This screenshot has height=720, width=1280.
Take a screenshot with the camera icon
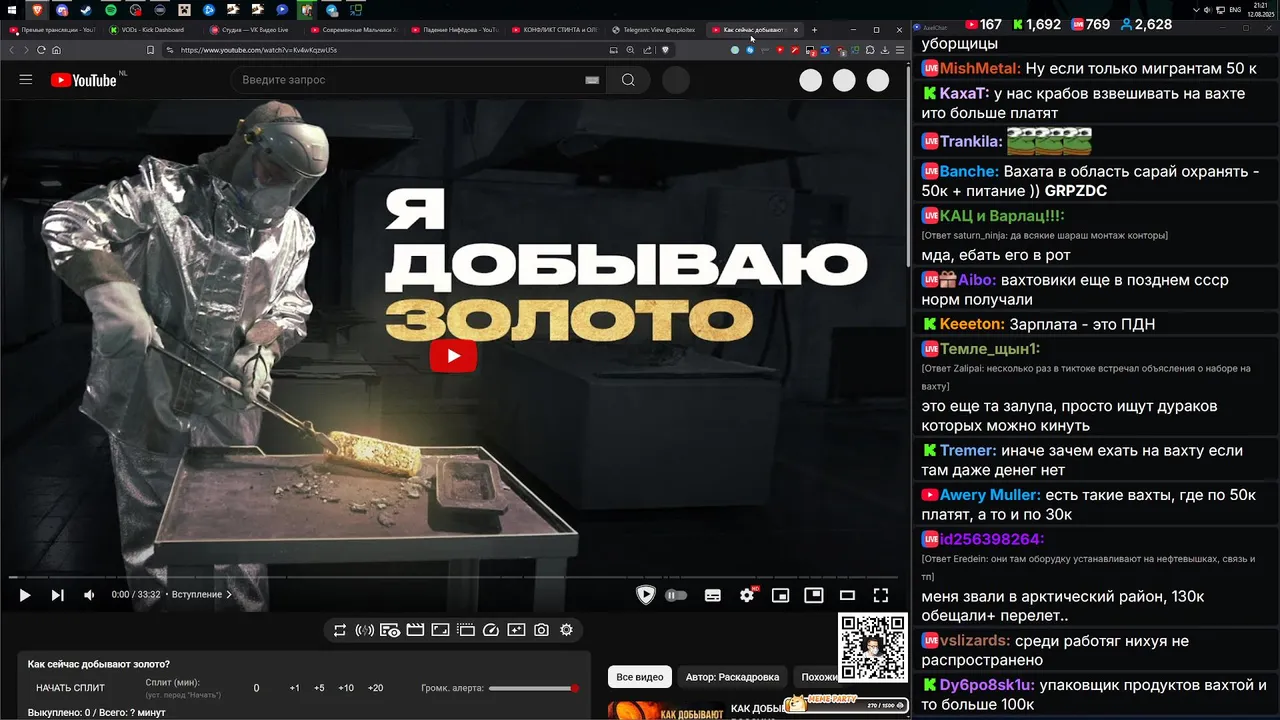click(x=541, y=630)
